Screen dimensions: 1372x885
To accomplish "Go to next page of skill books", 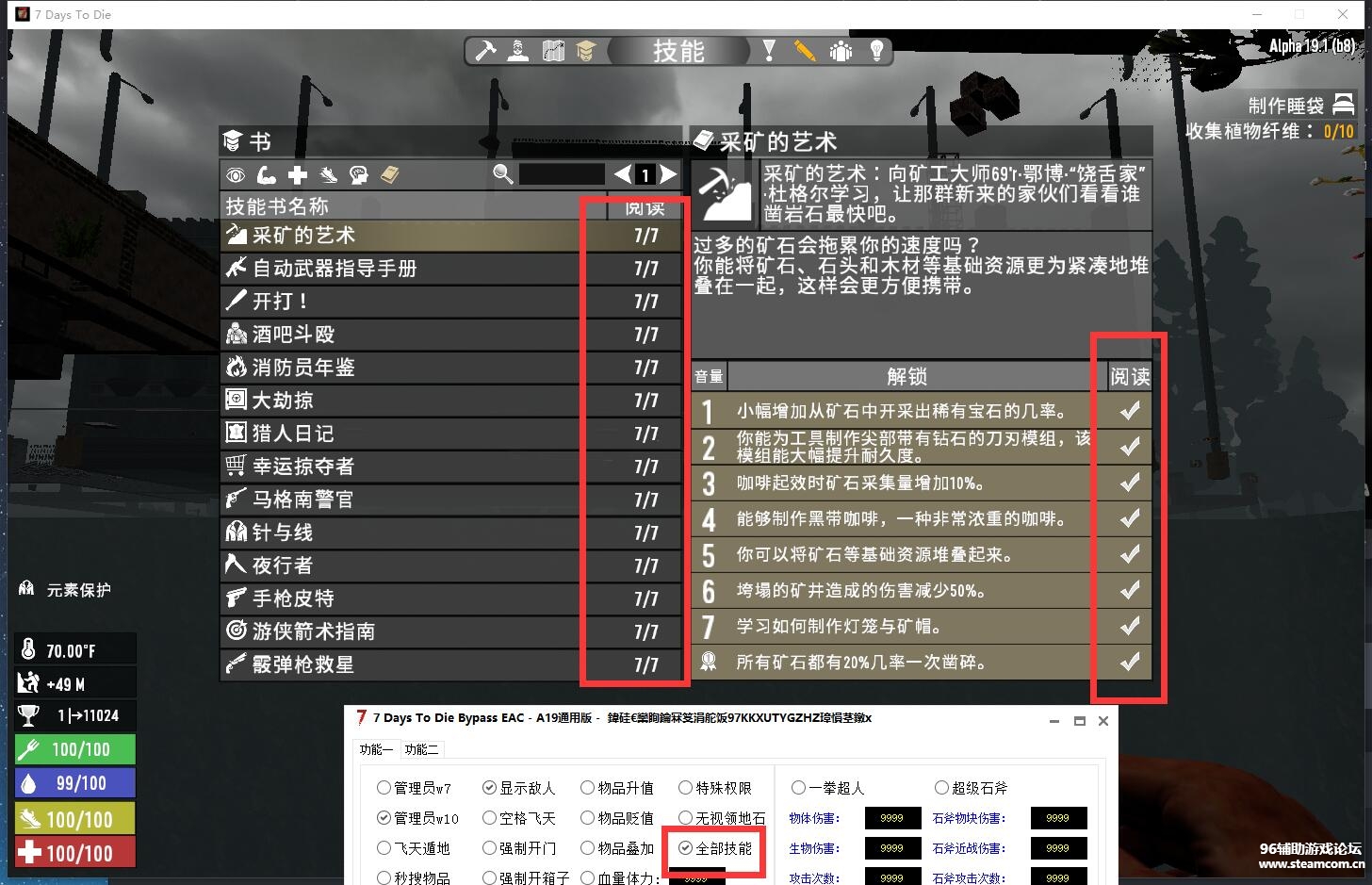I will pyautogui.click(x=668, y=174).
